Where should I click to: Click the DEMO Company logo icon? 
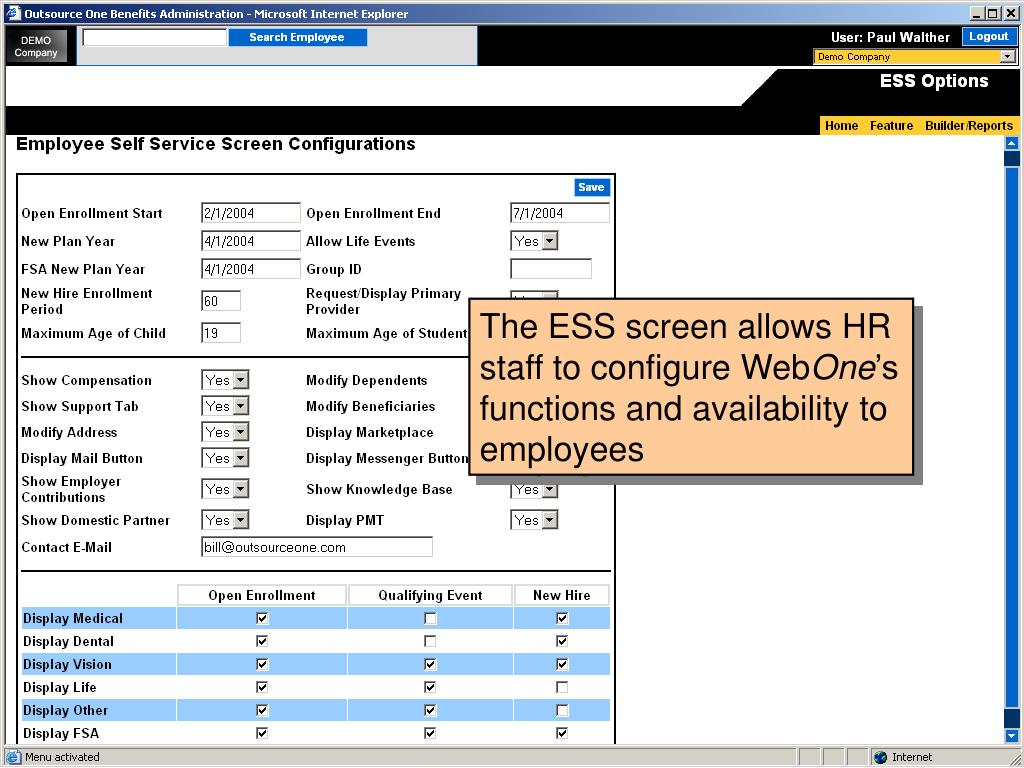(36, 46)
